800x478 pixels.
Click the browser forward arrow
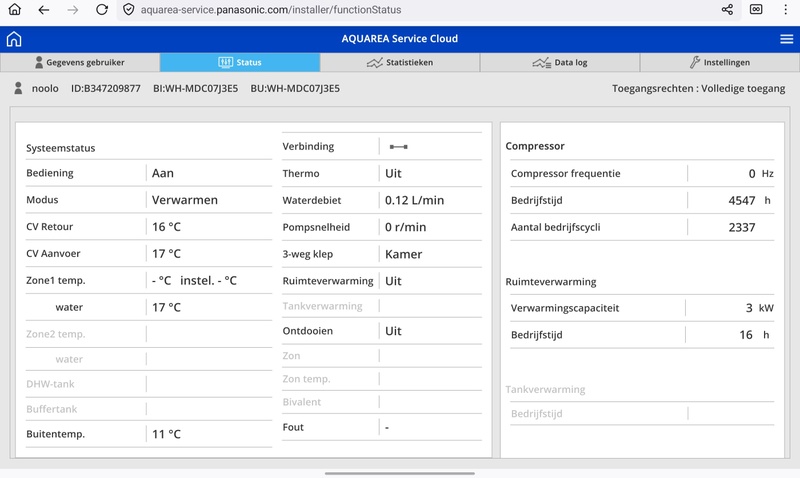[72, 10]
